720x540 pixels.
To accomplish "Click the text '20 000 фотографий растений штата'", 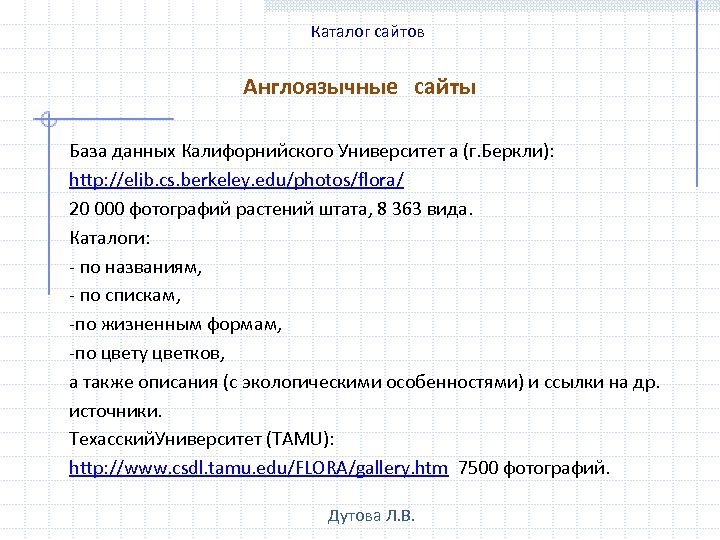I will (x=219, y=209).
